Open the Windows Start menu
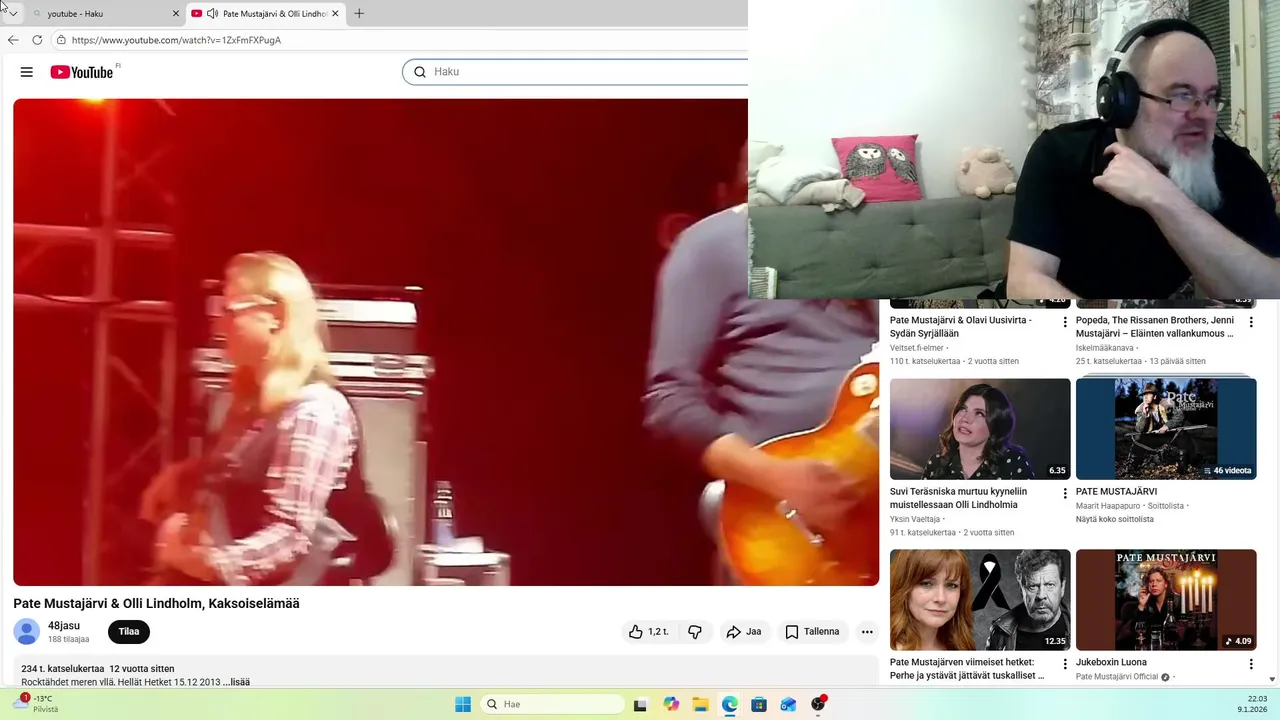 pos(463,704)
